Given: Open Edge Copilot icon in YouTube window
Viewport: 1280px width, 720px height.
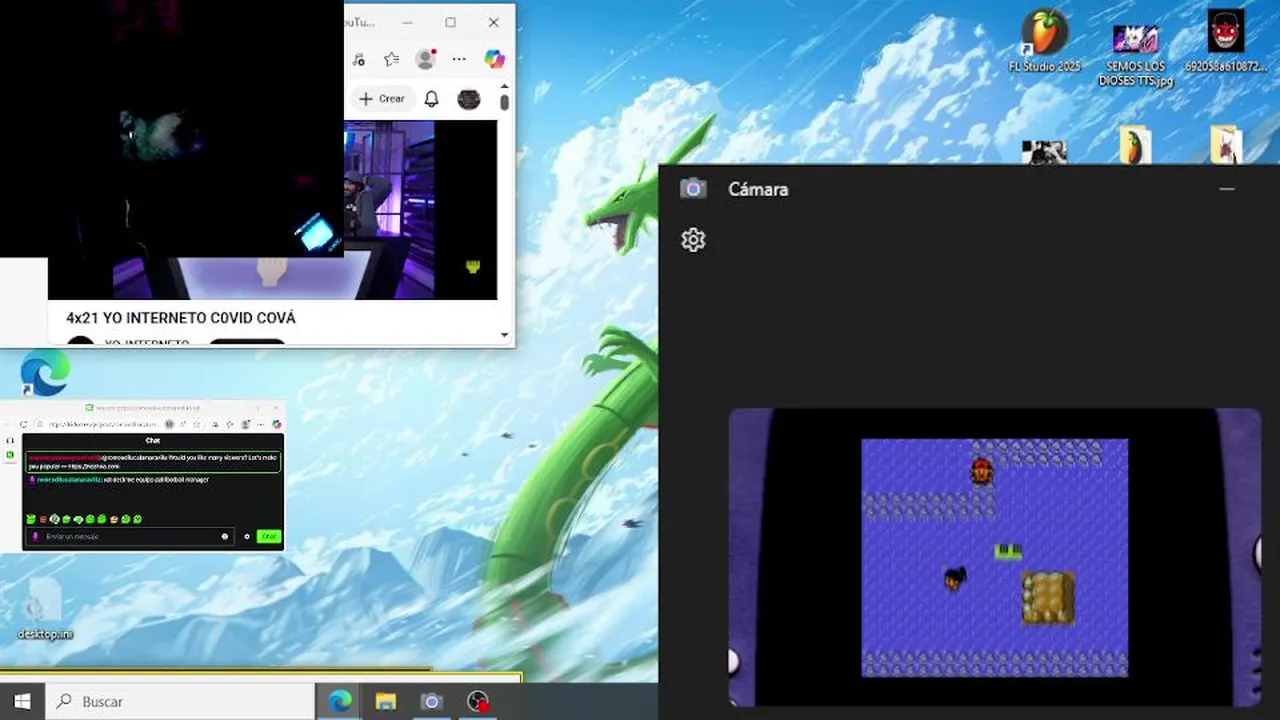Looking at the screenshot, I should [495, 59].
